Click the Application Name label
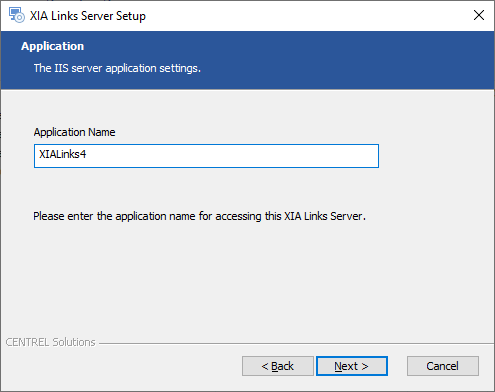 pos(74,132)
